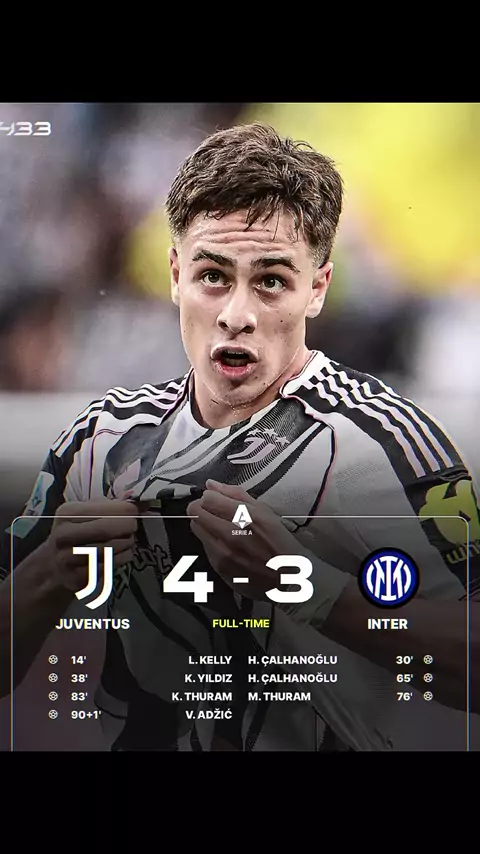The image size is (480, 854).
Task: Click the ball icon beside 76'
Action: (428, 696)
